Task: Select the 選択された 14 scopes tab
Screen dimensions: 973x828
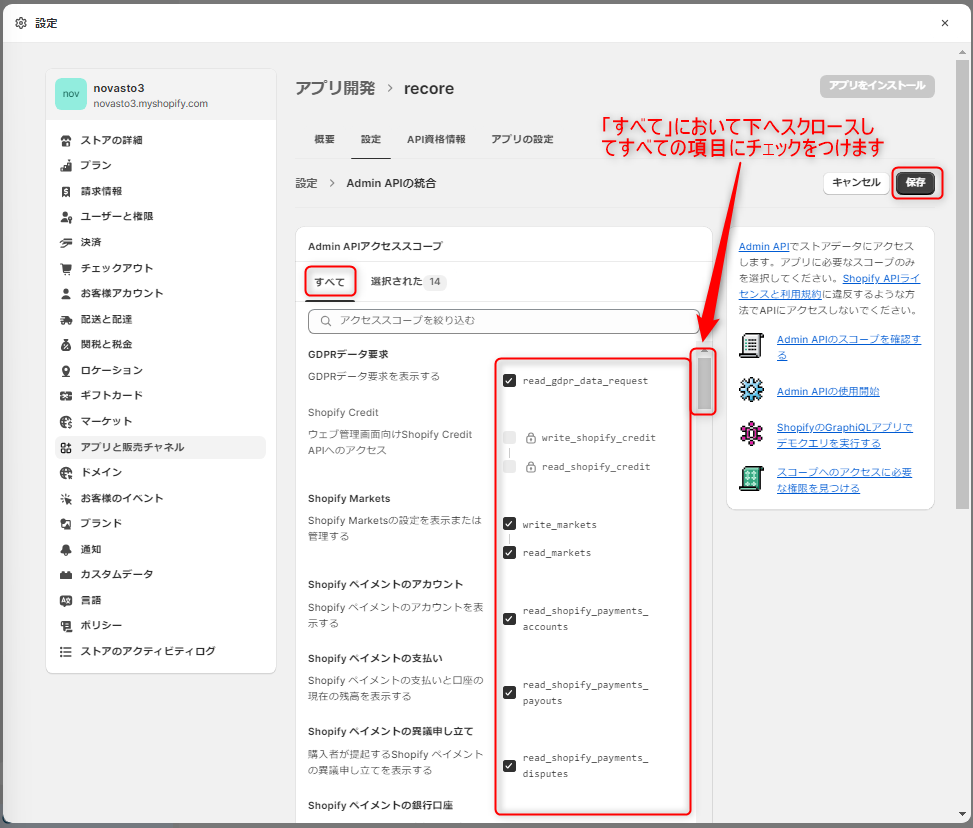Action: tap(406, 282)
